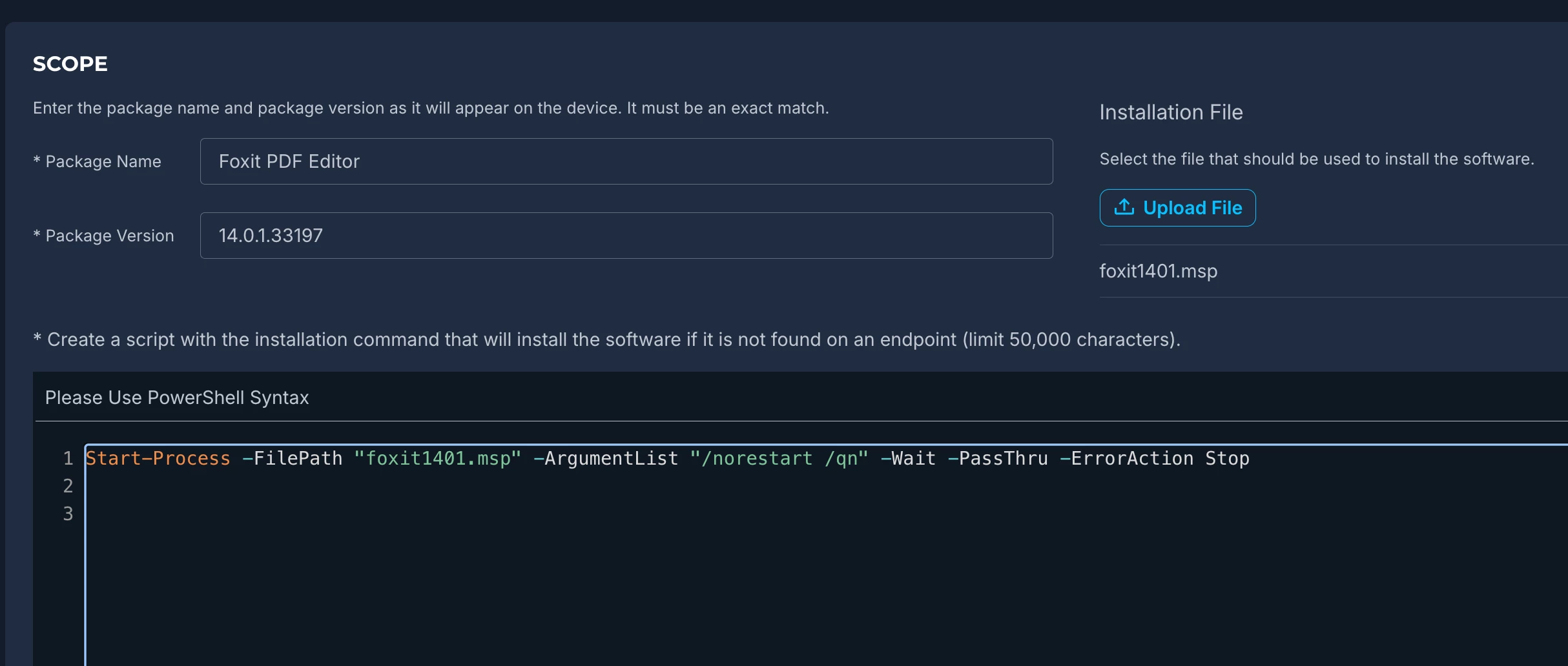1568x666 pixels.
Task: Click line number 2 in script editor
Action: [x=68, y=486]
